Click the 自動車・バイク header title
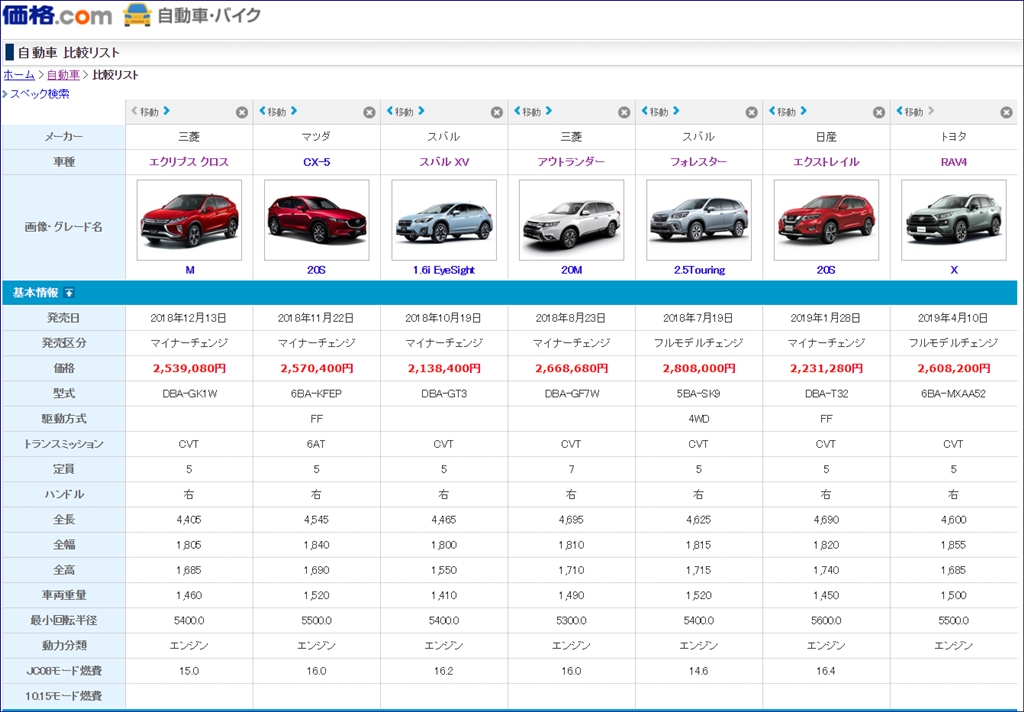Image resolution: width=1024 pixels, height=712 pixels. tap(209, 16)
